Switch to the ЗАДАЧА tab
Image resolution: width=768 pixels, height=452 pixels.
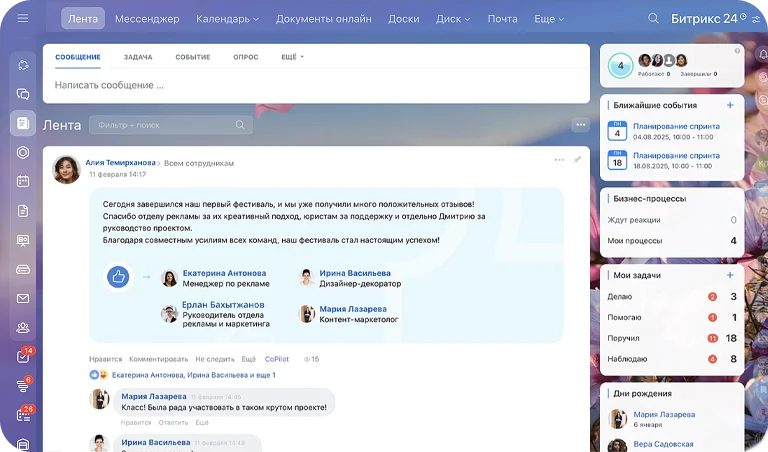pos(138,57)
